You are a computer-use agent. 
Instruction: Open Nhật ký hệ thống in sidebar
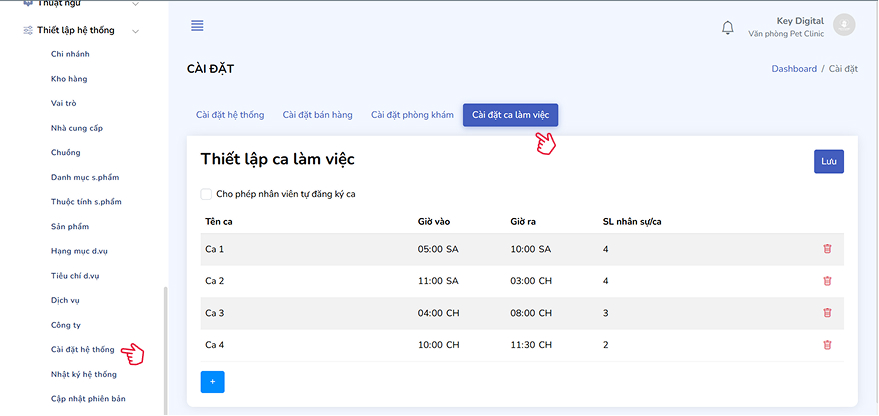(83, 374)
